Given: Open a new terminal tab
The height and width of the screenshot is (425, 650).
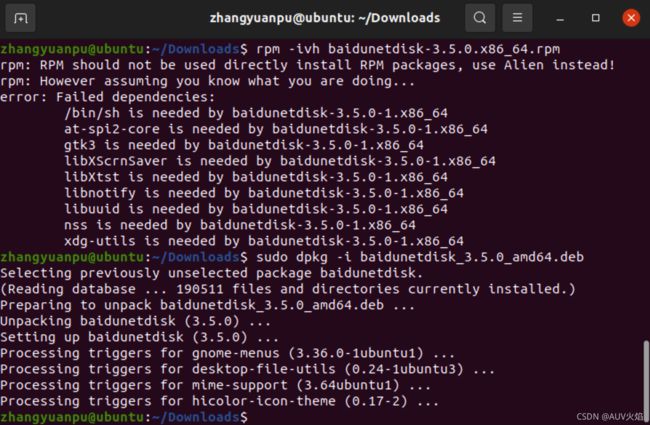Looking at the screenshot, I should click(x=20, y=18).
